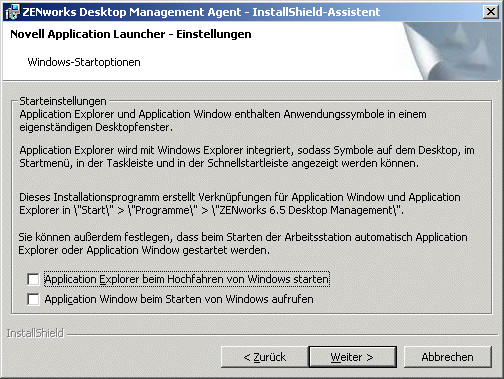Click the Windows-Startoptionen subtitle
504x379 pixels.
click(x=84, y=62)
